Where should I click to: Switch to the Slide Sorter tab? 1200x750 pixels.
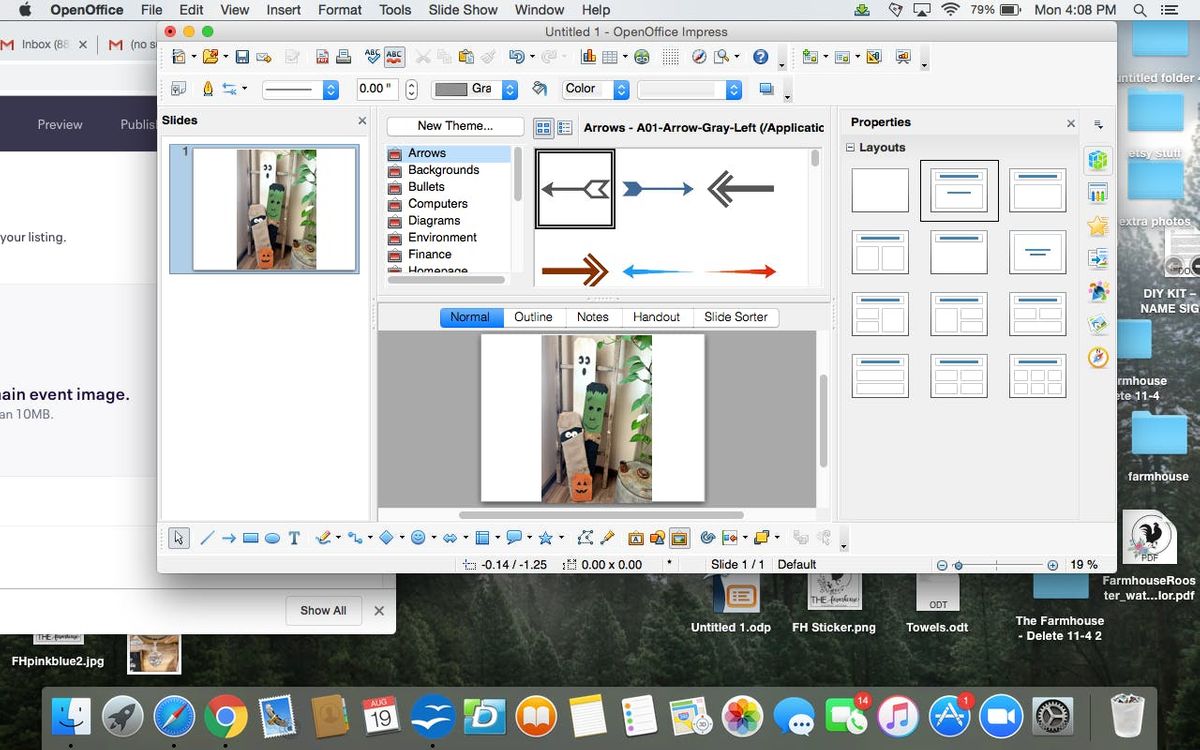[x=736, y=317]
